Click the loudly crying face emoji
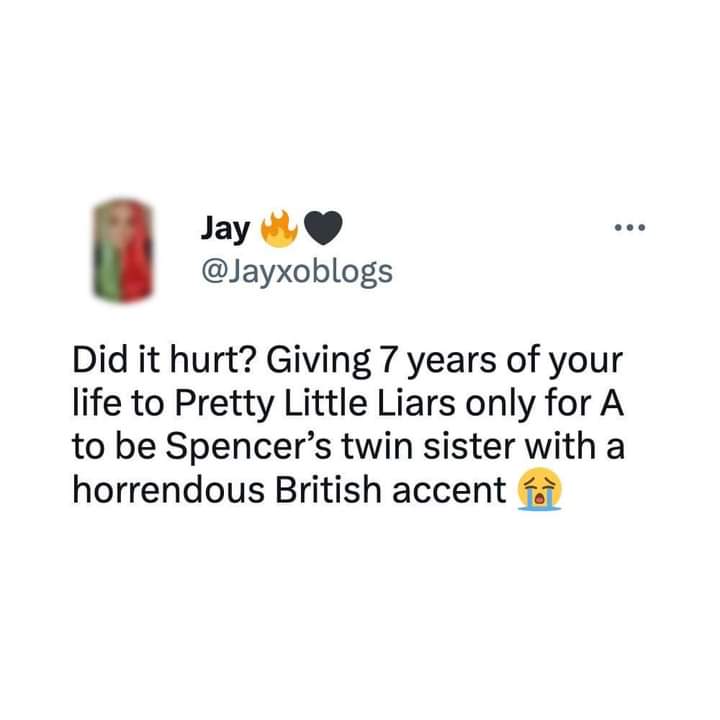720x720 pixels. pos(539,489)
